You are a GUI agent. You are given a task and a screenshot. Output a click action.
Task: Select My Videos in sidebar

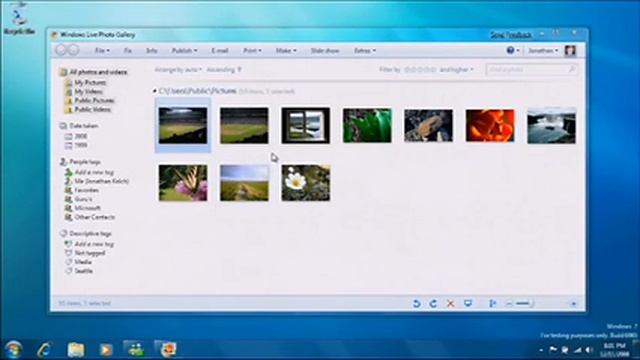point(89,91)
